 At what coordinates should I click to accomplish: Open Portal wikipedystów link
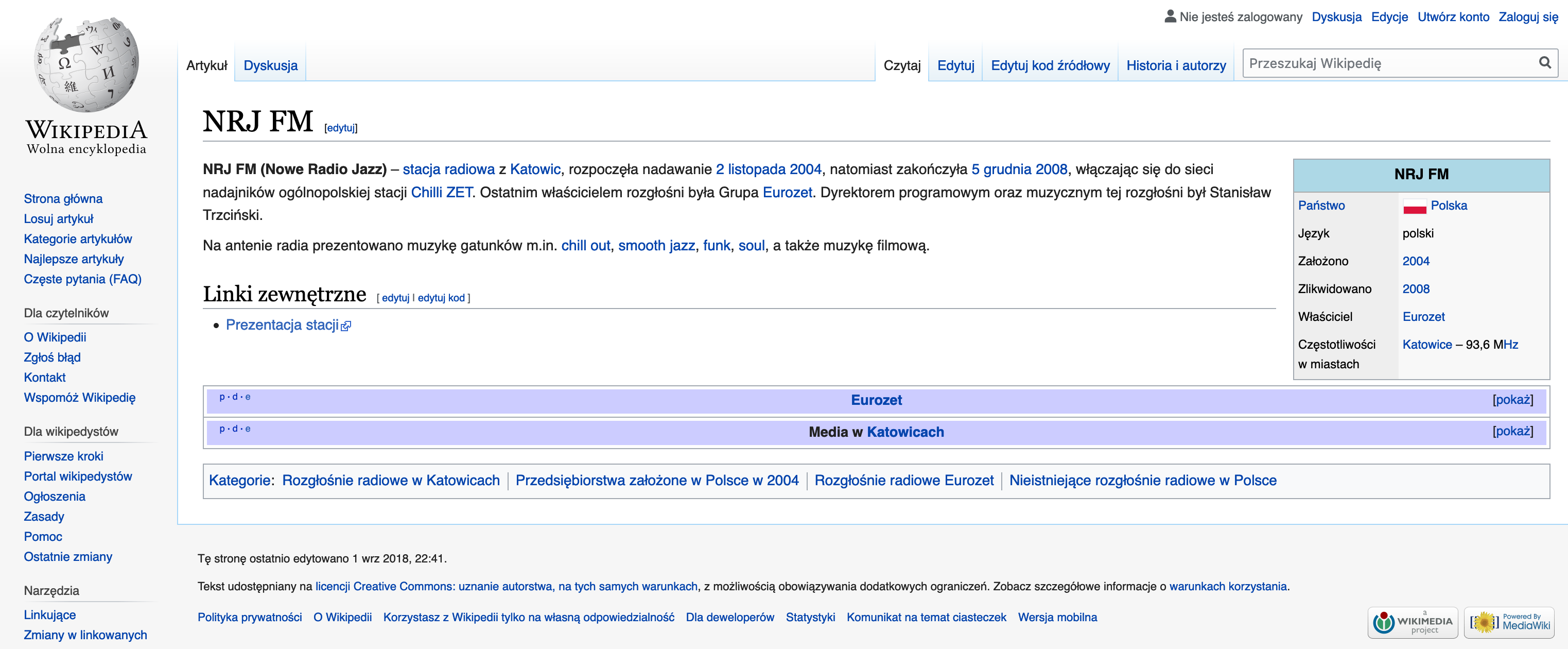(77, 476)
